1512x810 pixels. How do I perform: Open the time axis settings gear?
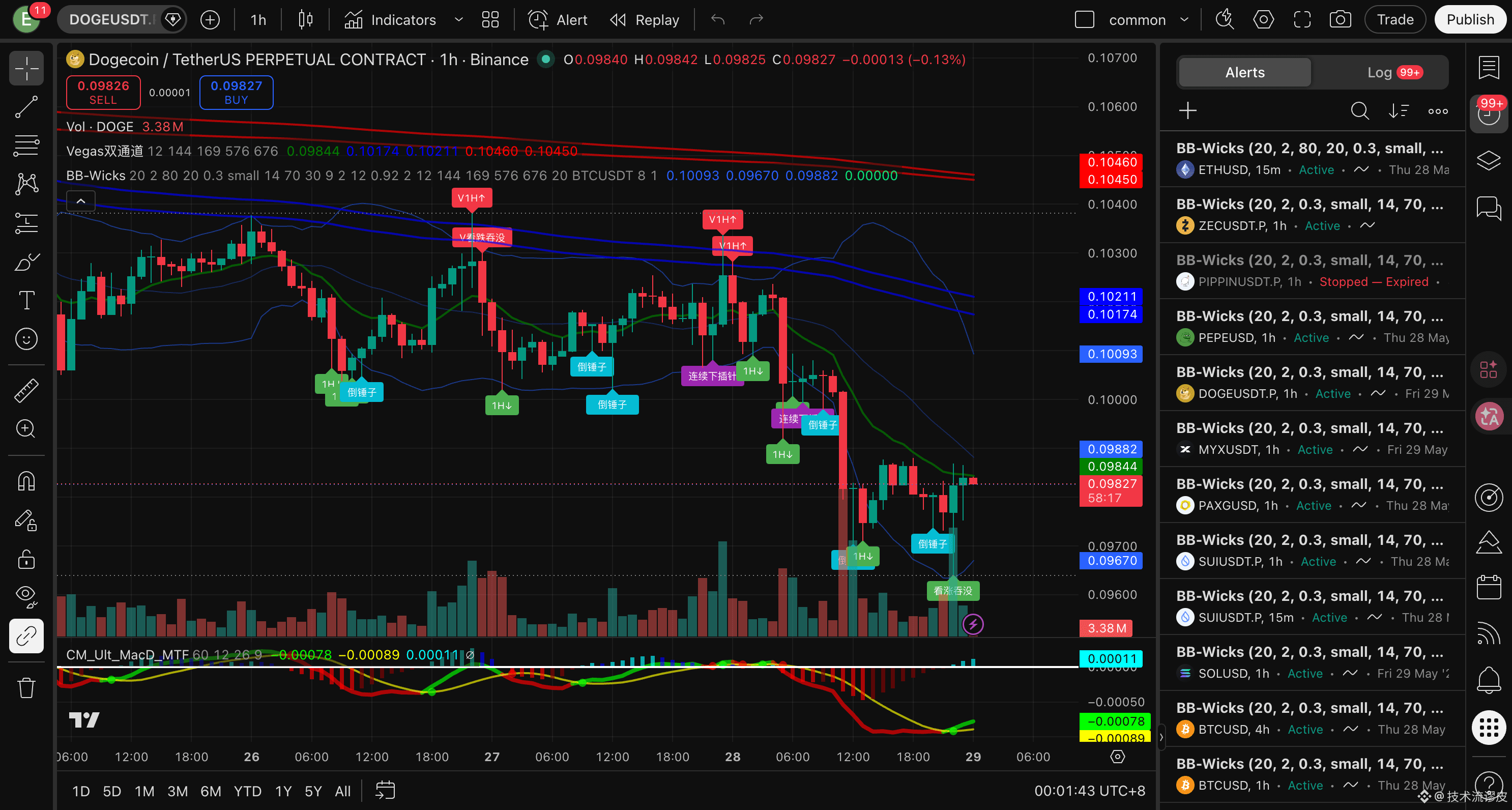(x=1118, y=757)
